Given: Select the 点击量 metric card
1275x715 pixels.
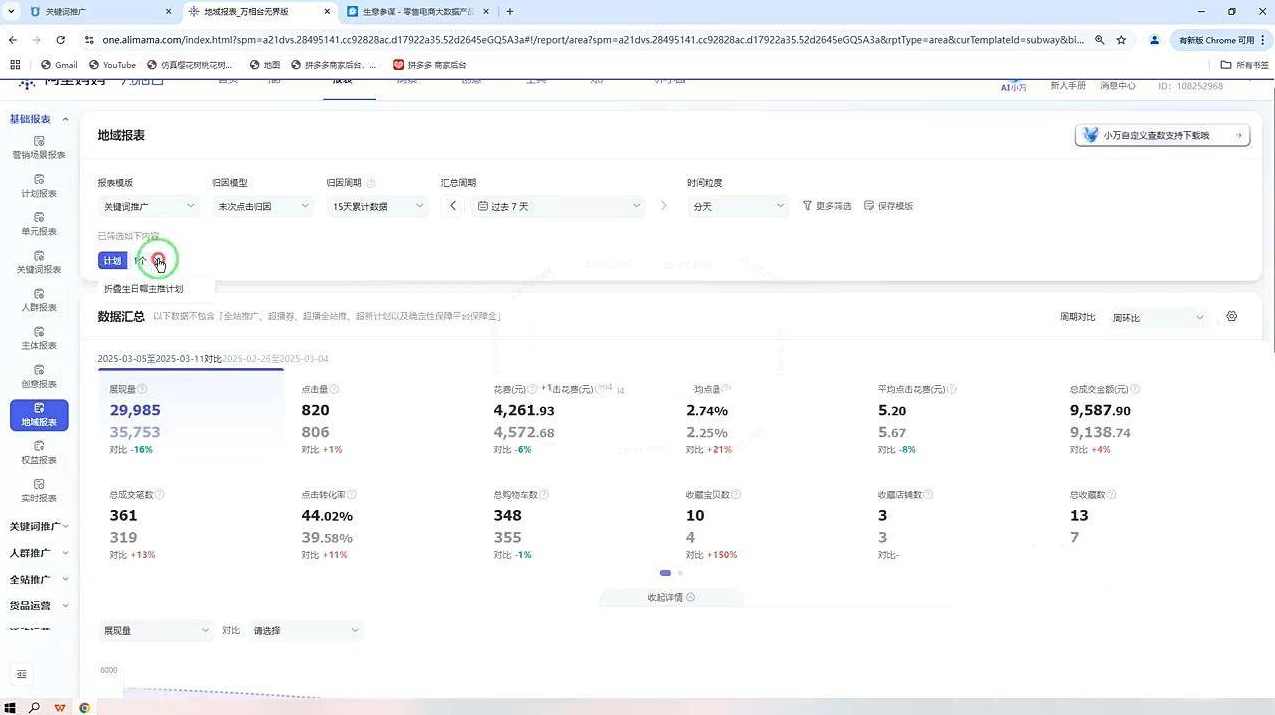Looking at the screenshot, I should pos(382,420).
